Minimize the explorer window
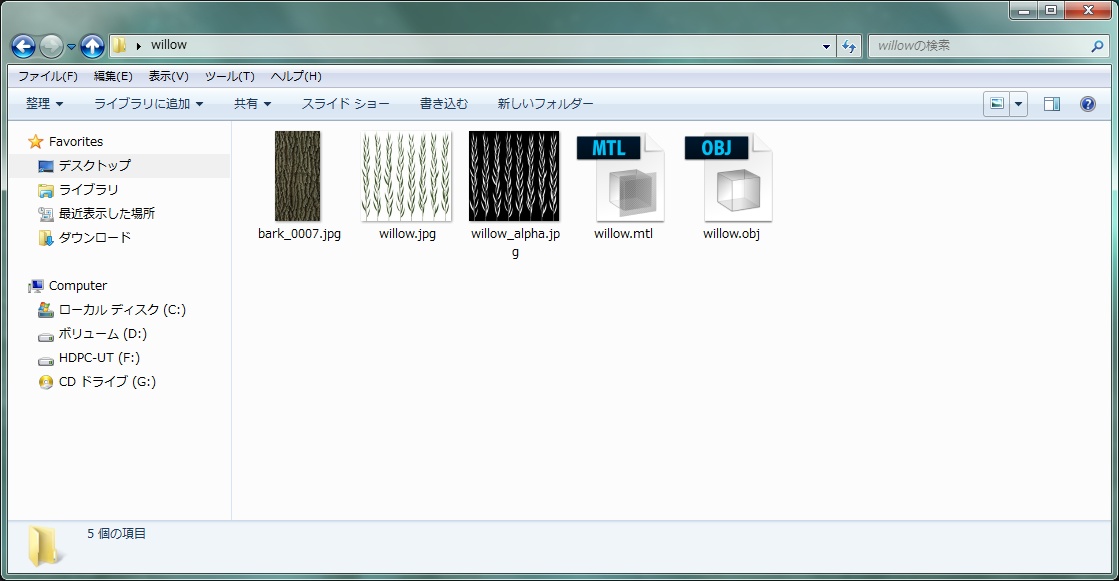The width and height of the screenshot is (1119, 581). pos(1025,10)
